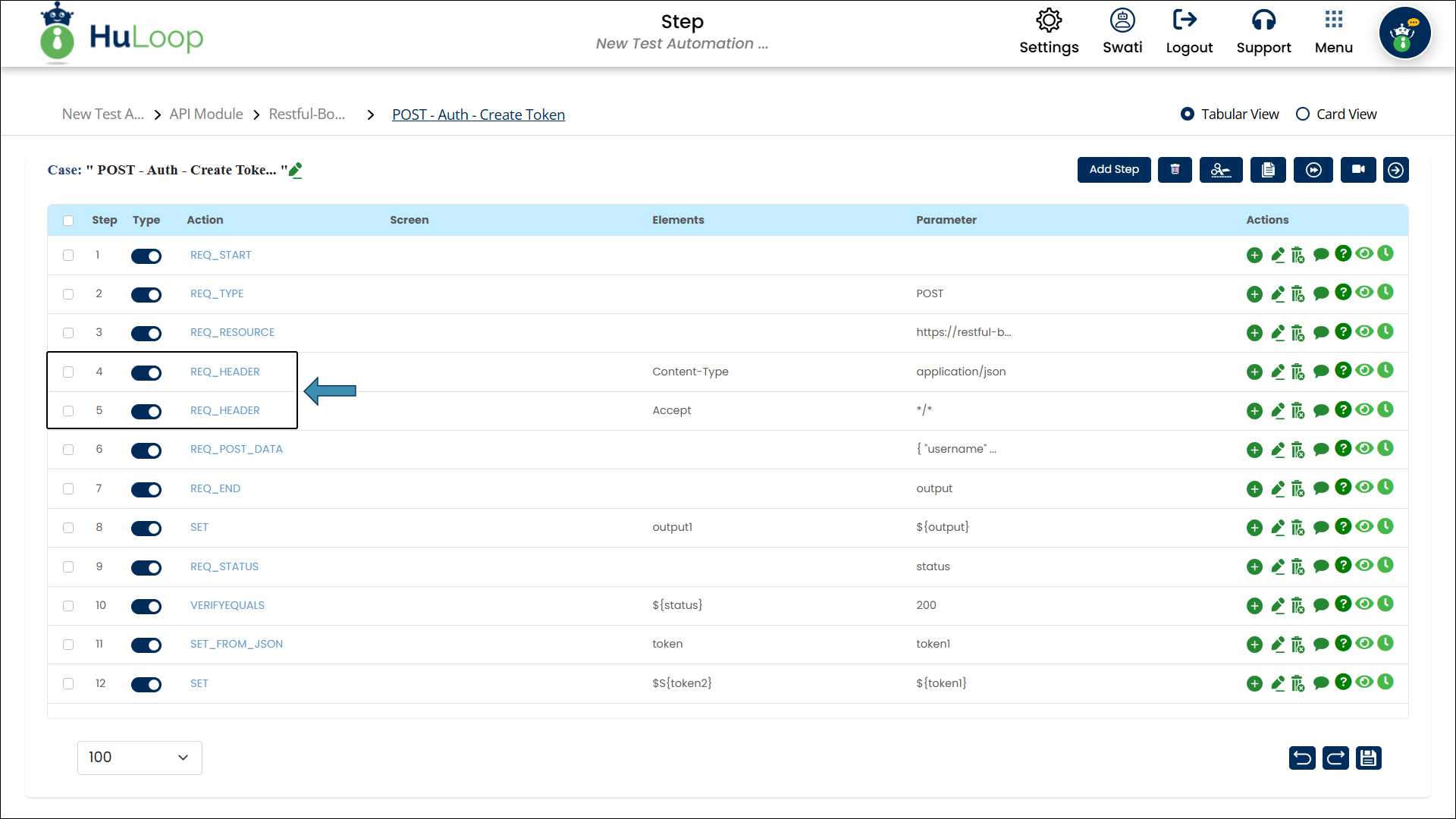Open the 100 rows-per-page dropdown
This screenshot has width=1456, height=819.
(x=140, y=758)
